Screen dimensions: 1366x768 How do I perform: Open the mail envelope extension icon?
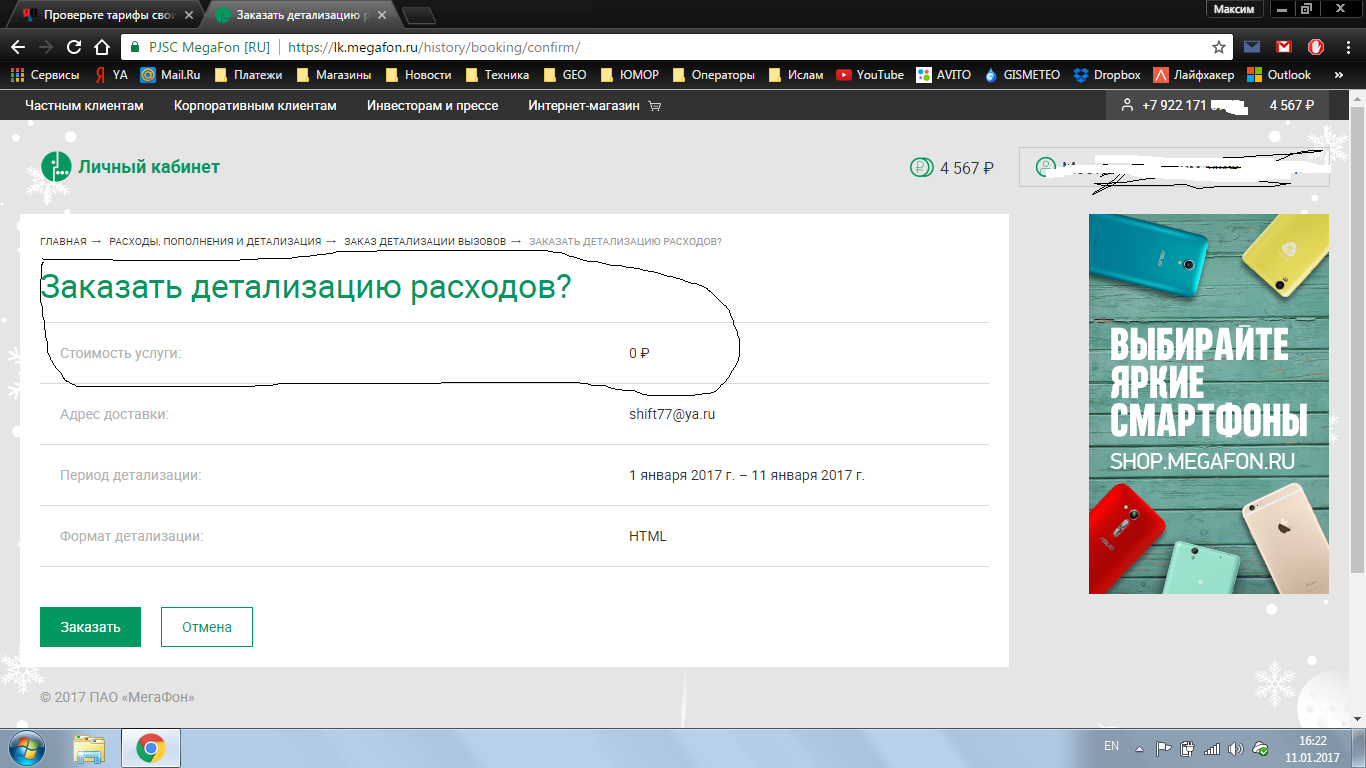[x=1252, y=47]
